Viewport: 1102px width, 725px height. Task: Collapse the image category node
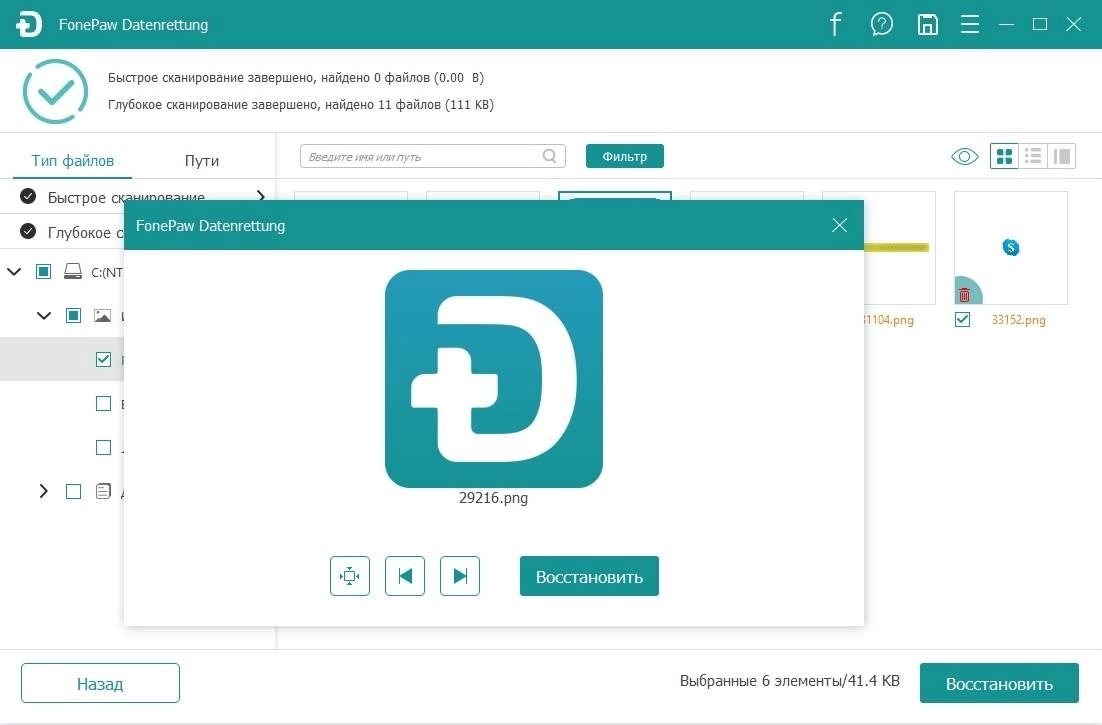44,315
